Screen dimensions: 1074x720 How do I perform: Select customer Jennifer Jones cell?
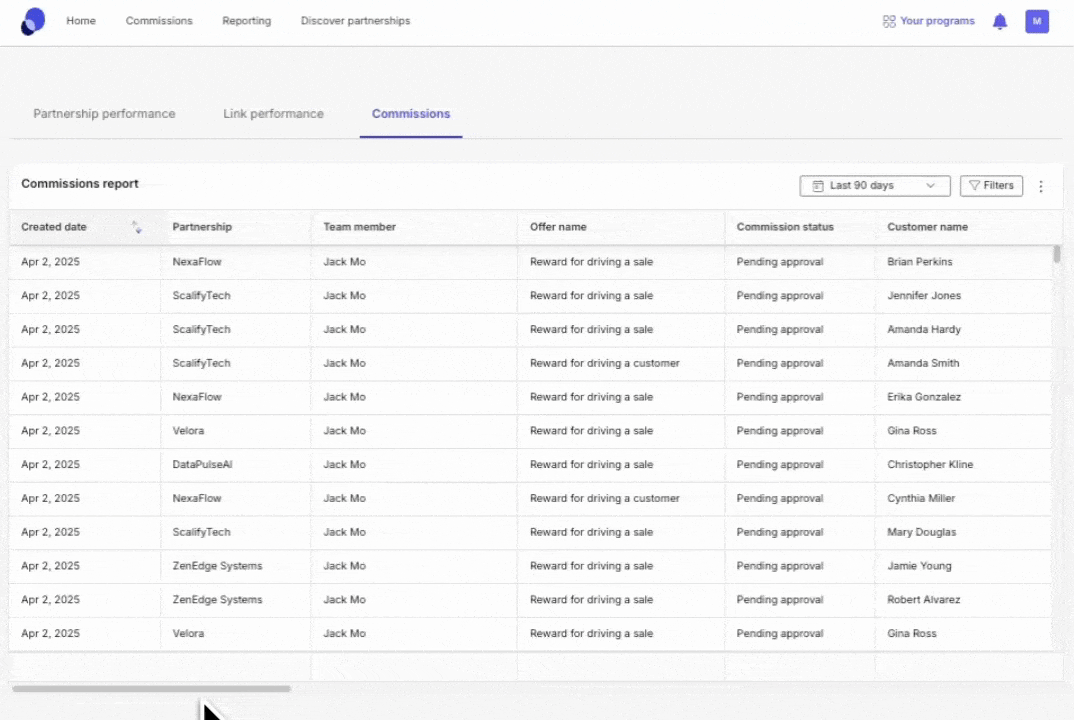click(x=924, y=295)
